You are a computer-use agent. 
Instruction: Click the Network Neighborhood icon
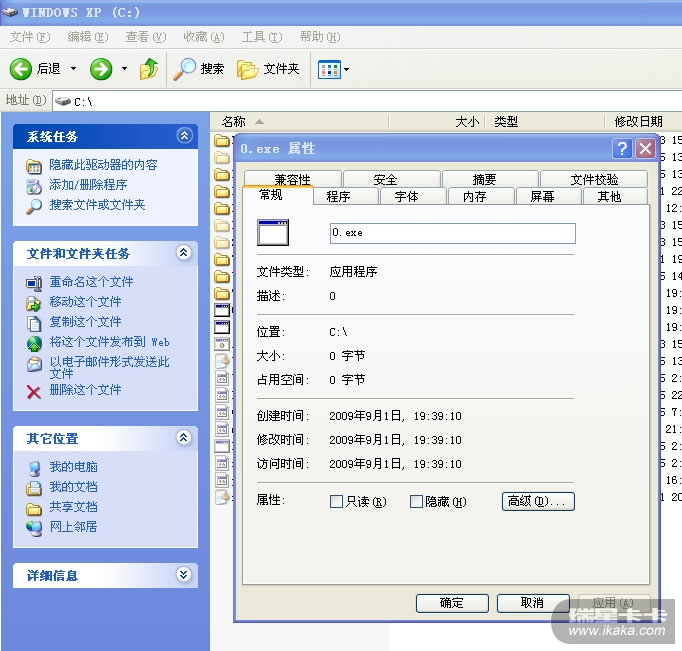[x=34, y=528]
